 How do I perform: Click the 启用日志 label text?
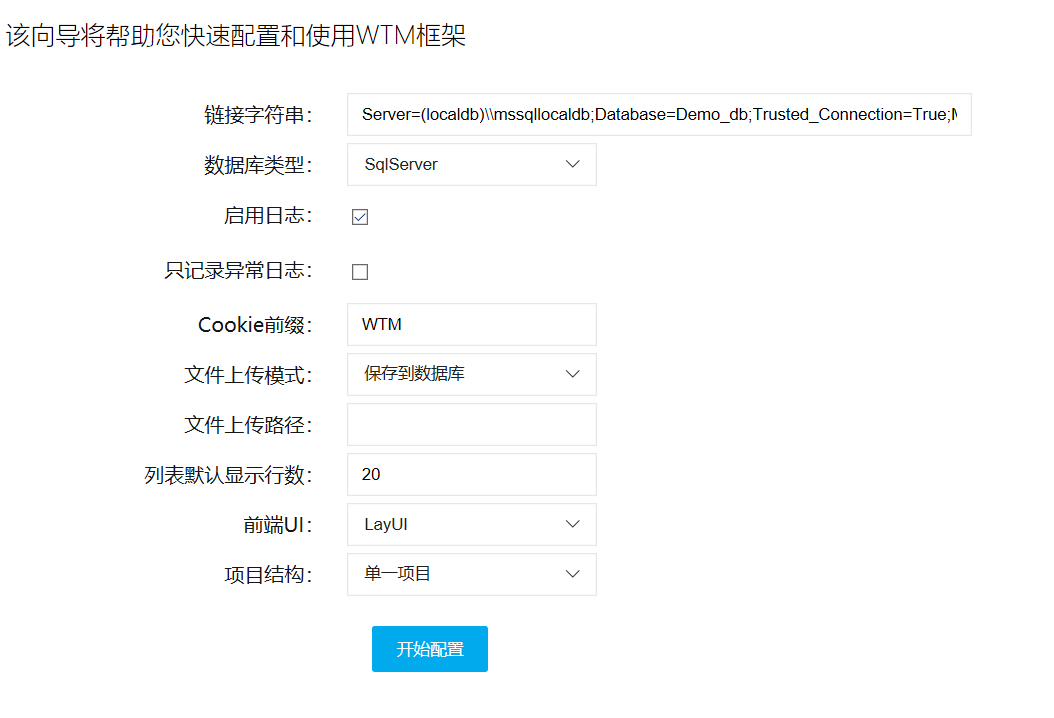(x=268, y=216)
